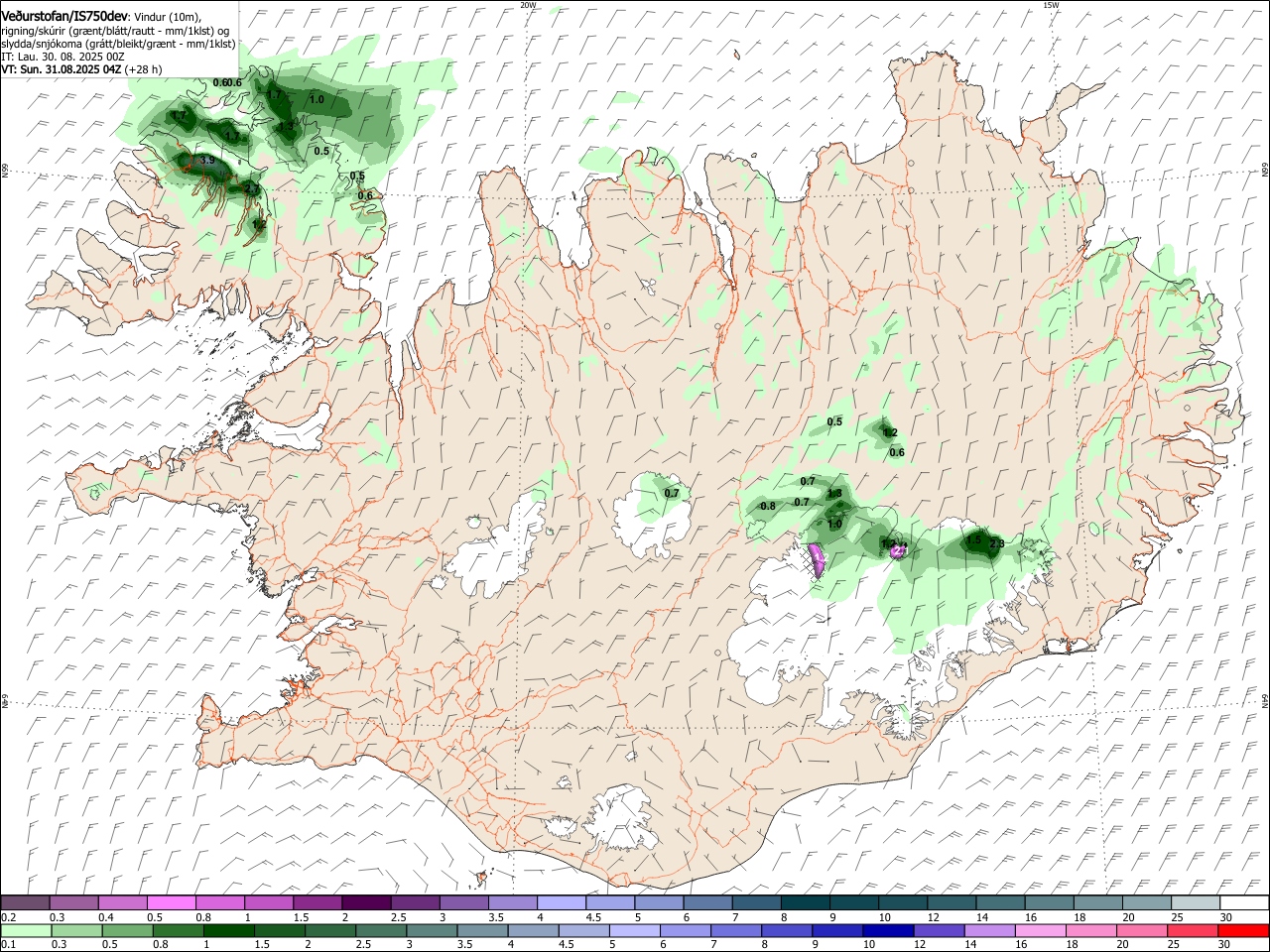Click the light green 0.1 rain legend swatch

[x=25, y=931]
